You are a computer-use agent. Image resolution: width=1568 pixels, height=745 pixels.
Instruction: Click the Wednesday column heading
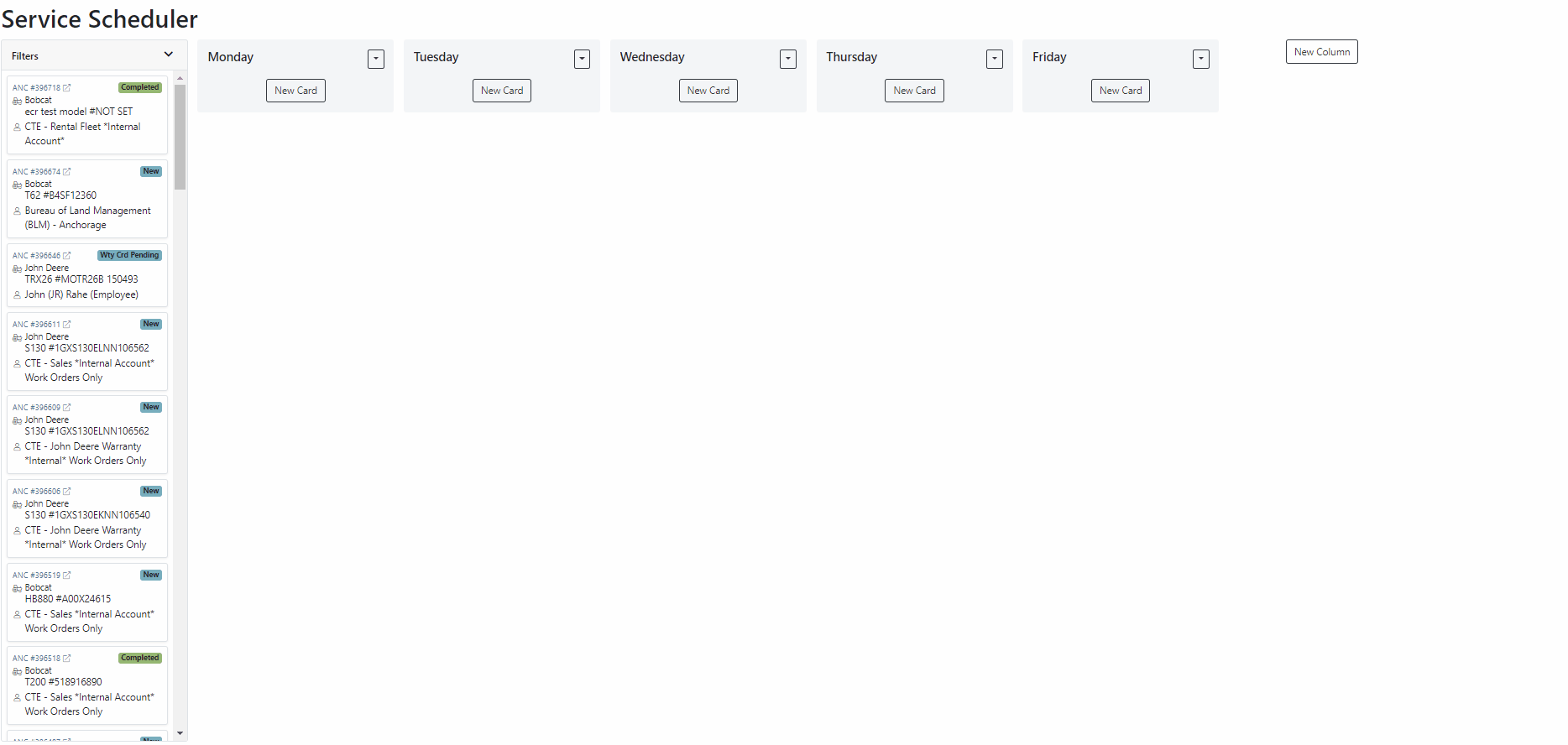pos(652,57)
